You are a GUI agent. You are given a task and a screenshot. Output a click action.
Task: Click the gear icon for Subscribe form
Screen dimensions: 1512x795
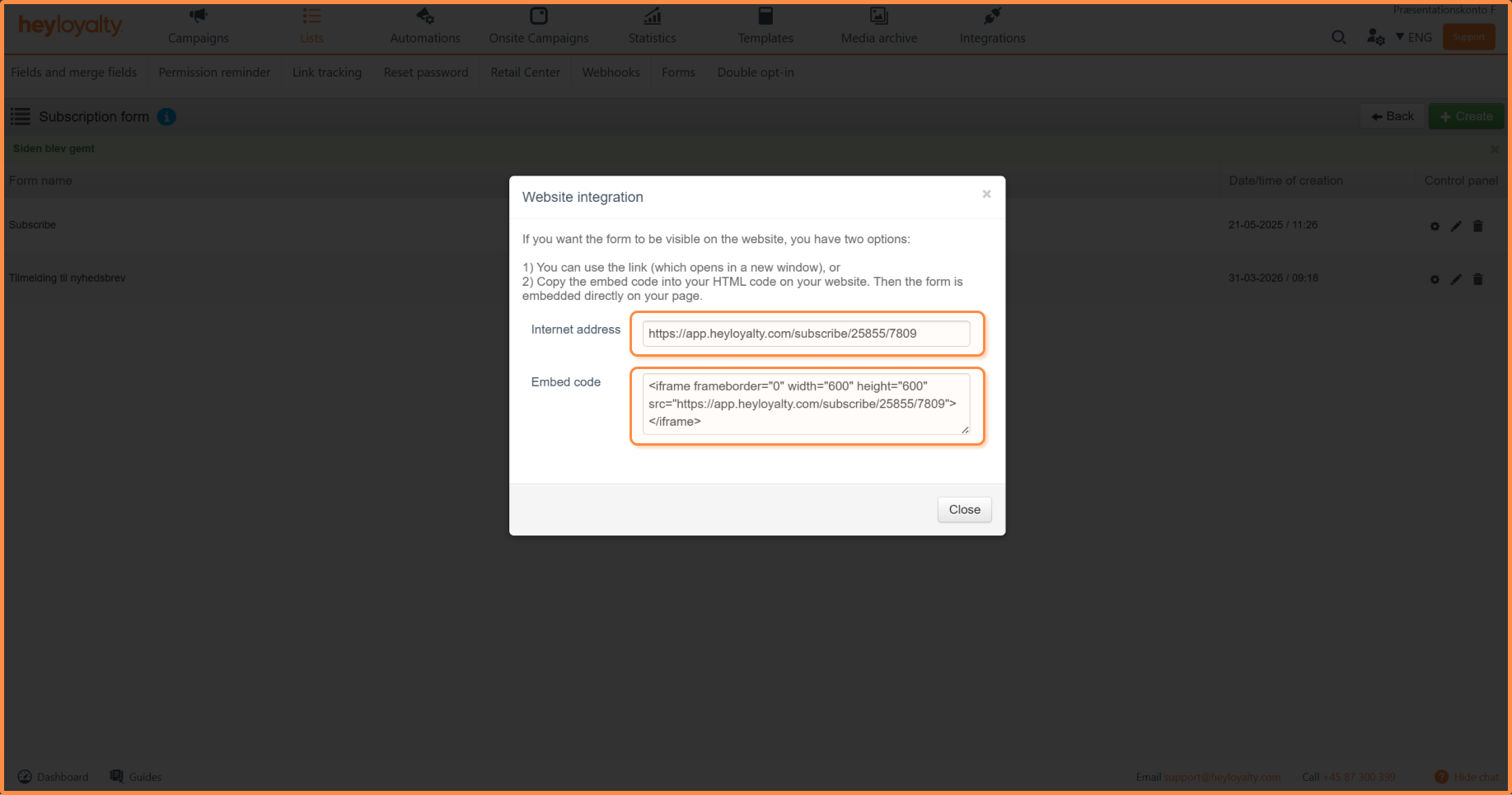(x=1435, y=226)
